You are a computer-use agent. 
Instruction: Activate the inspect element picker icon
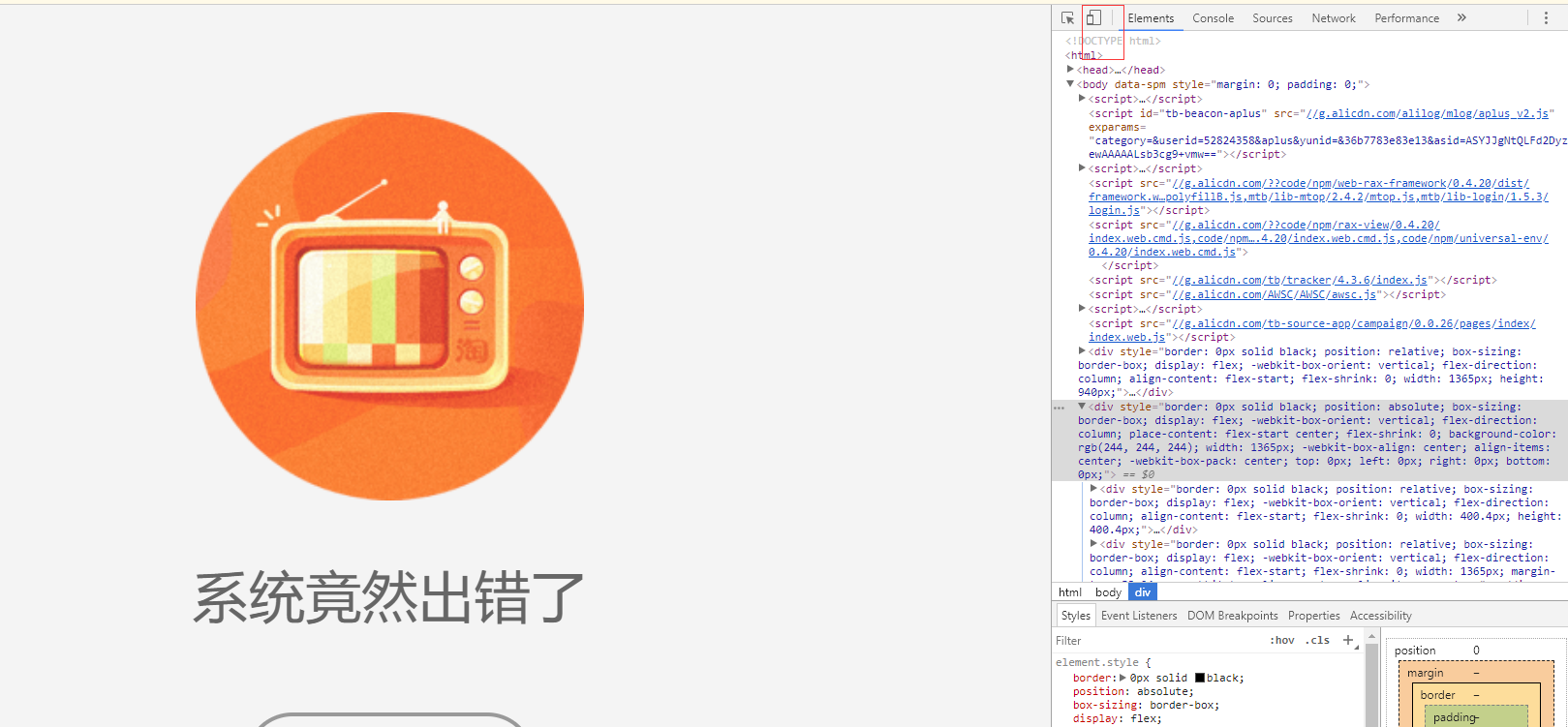click(x=1067, y=18)
